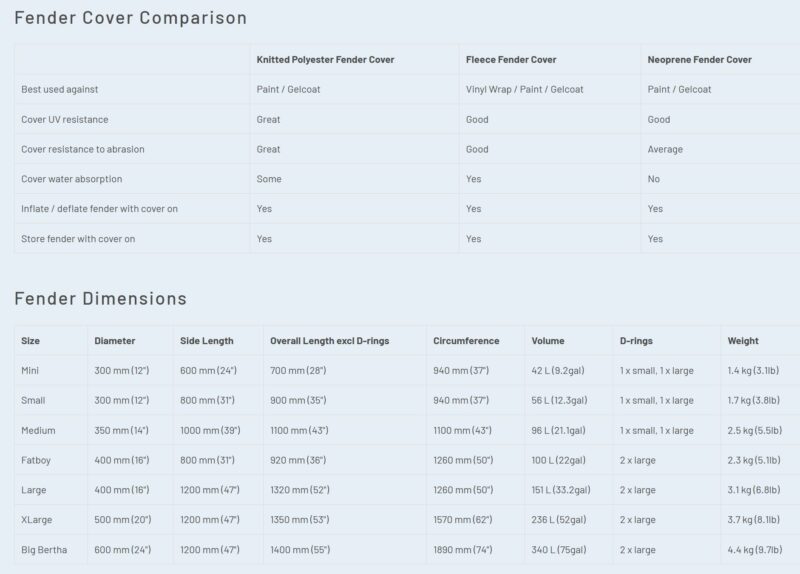
Task: Click Vinyl Wrap / Paint / Gelcoat cell
Action: 524,89
